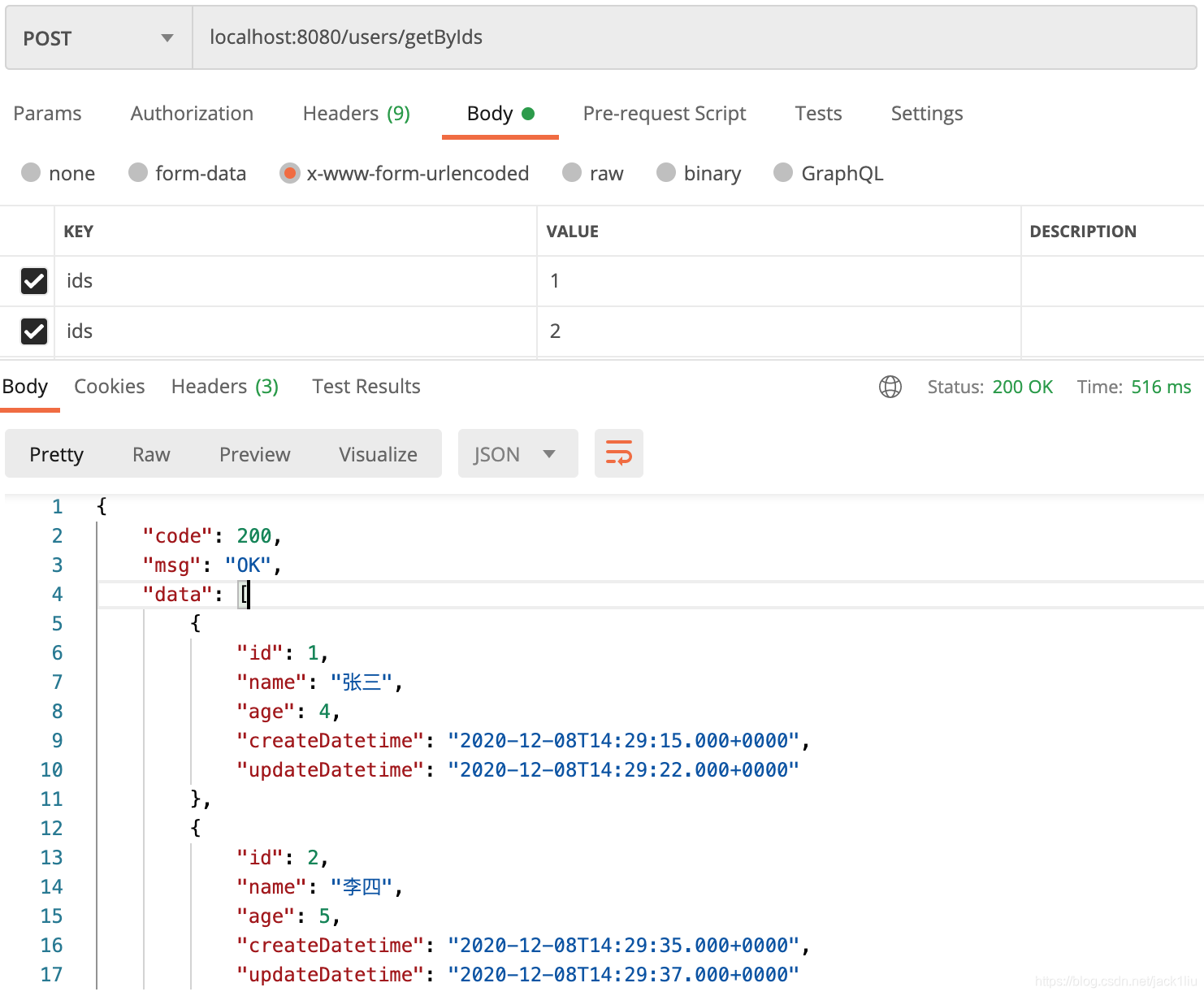Click the key cell 'ids' with value 2
Screen dimensions: 1204x996
click(296, 331)
